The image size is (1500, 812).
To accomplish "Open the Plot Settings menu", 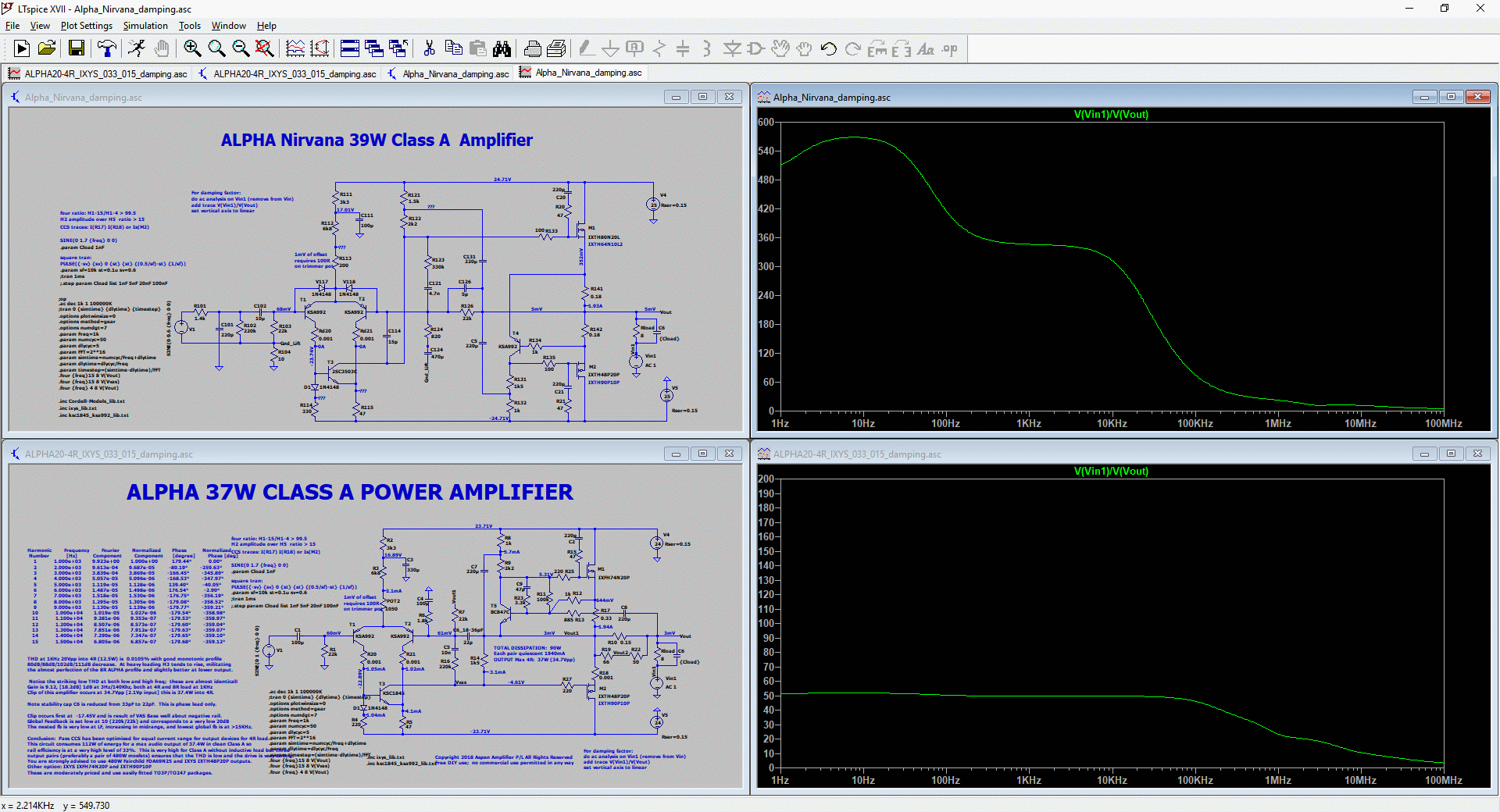I will pos(87,26).
